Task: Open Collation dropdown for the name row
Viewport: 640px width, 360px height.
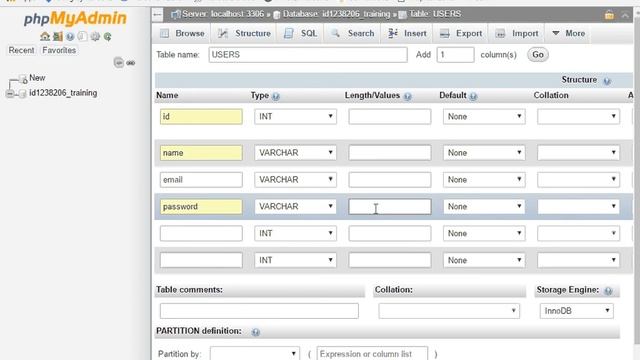Action: (x=578, y=153)
